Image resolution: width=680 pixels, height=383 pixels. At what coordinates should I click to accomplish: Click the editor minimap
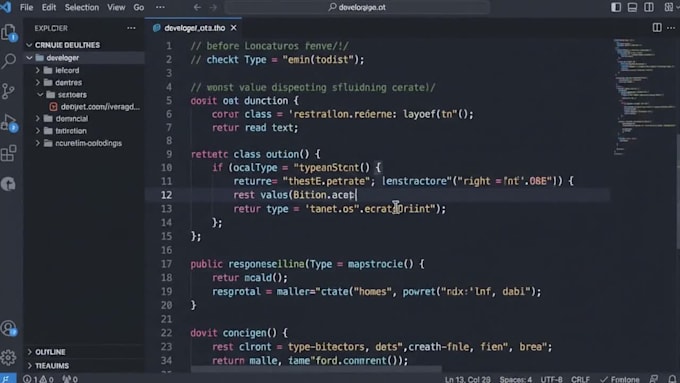pos(643,96)
